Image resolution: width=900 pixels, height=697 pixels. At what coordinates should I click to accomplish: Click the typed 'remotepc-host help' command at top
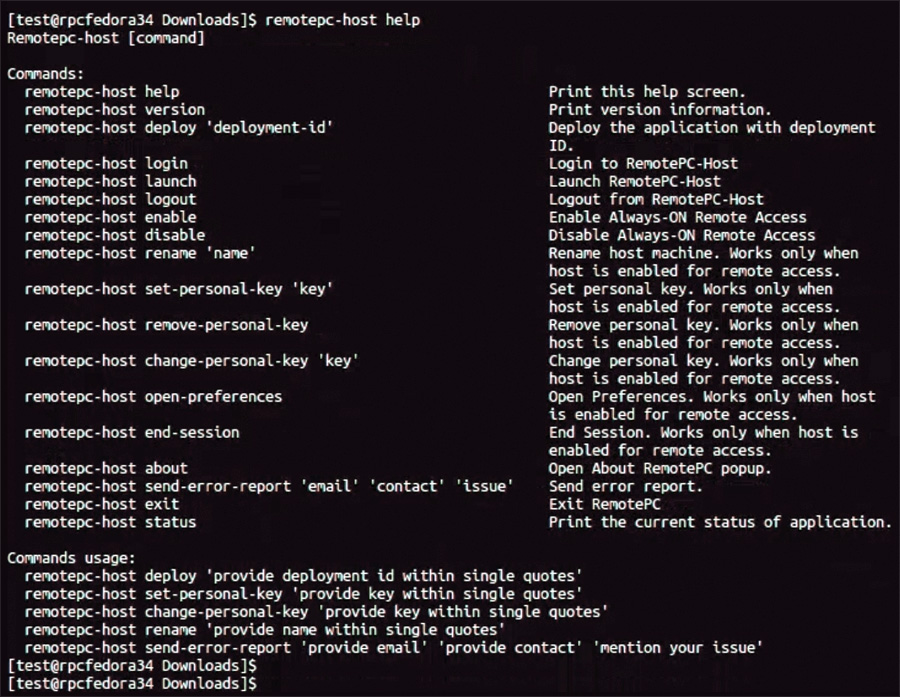(342, 20)
